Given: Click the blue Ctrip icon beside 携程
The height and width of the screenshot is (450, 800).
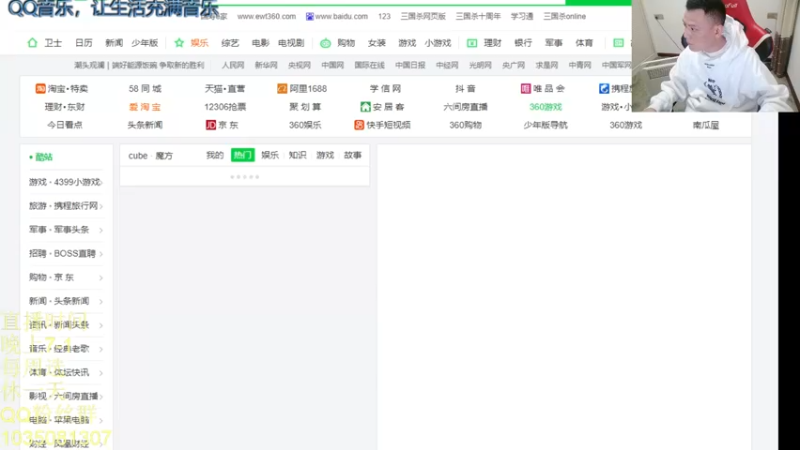Looking at the screenshot, I should tap(604, 89).
